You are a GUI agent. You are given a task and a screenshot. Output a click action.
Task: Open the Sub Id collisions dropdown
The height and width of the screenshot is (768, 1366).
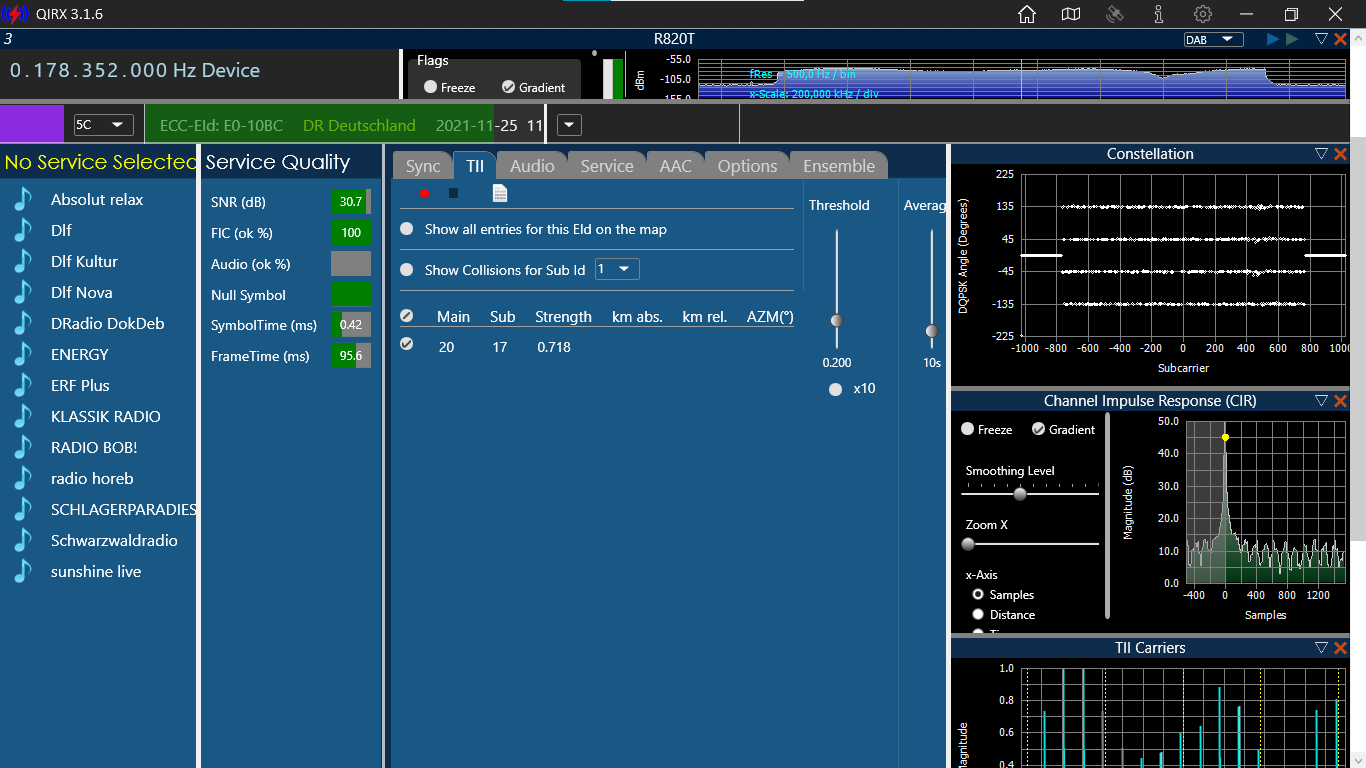click(617, 269)
